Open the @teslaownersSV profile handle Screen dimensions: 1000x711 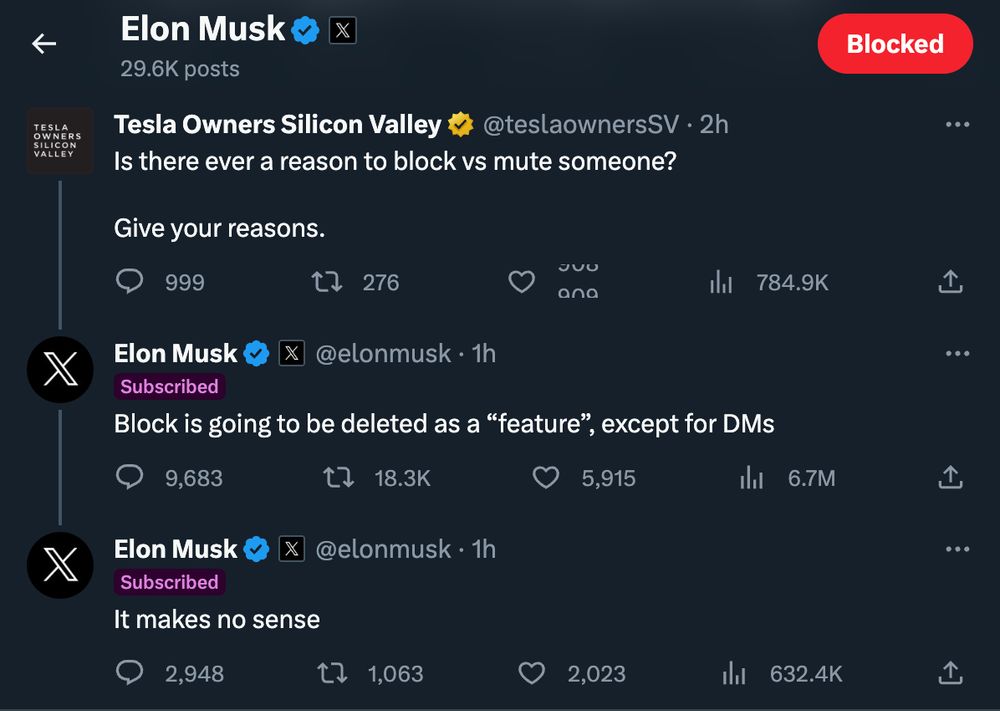(x=581, y=125)
